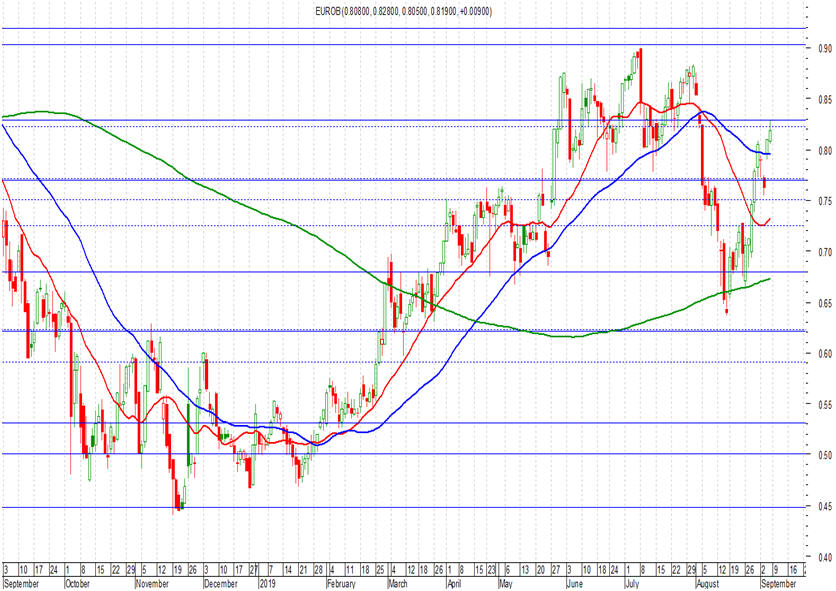Click the 0.90 price axis label
This screenshot has height=591, width=836.
[825, 49]
